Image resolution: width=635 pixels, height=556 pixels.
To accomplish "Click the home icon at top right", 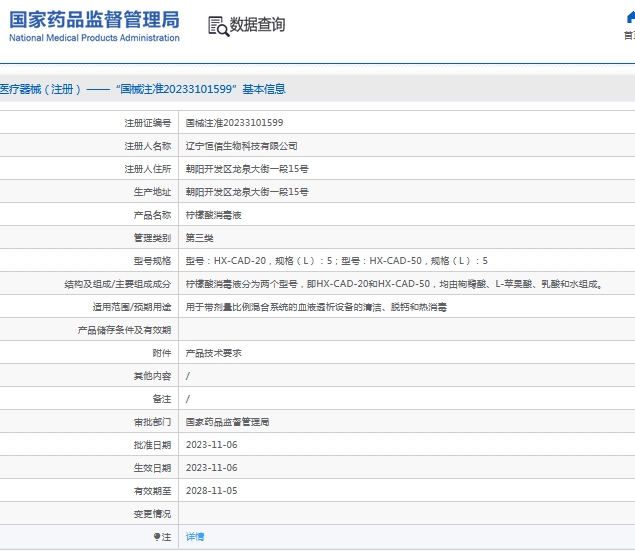I will 631,17.
